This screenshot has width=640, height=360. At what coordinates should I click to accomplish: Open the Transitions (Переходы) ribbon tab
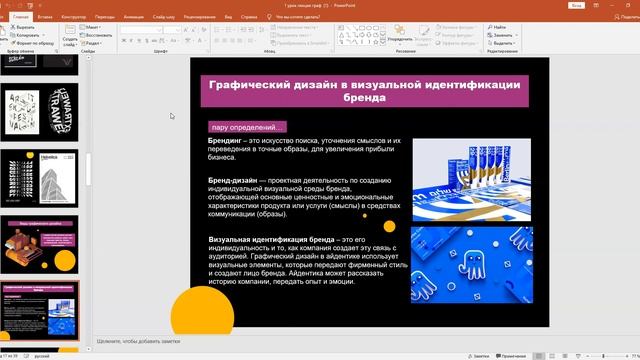104,17
